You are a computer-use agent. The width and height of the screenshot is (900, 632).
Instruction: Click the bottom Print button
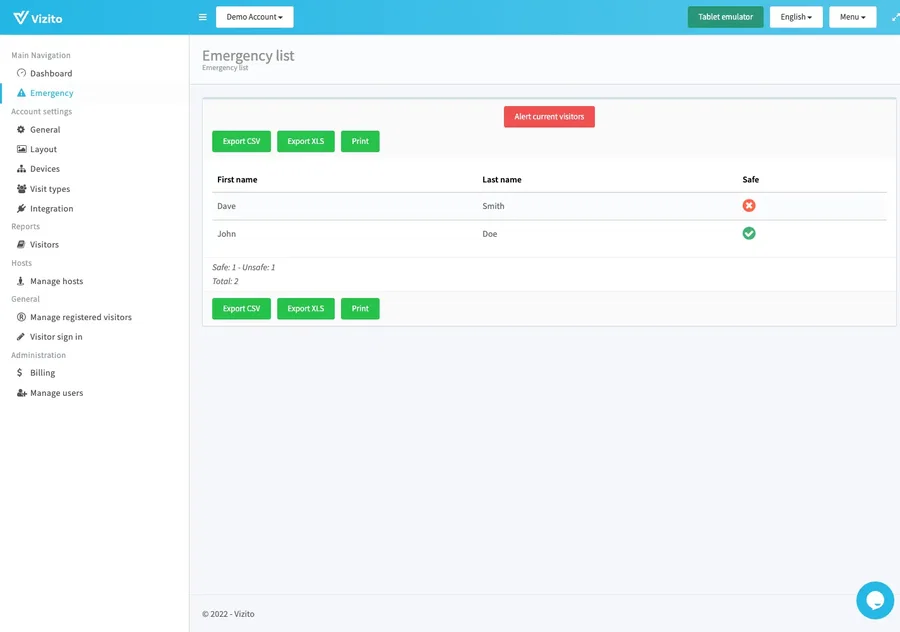pos(360,309)
